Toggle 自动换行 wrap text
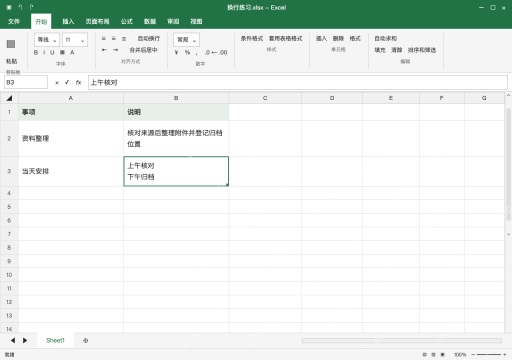 pyautogui.click(x=149, y=39)
